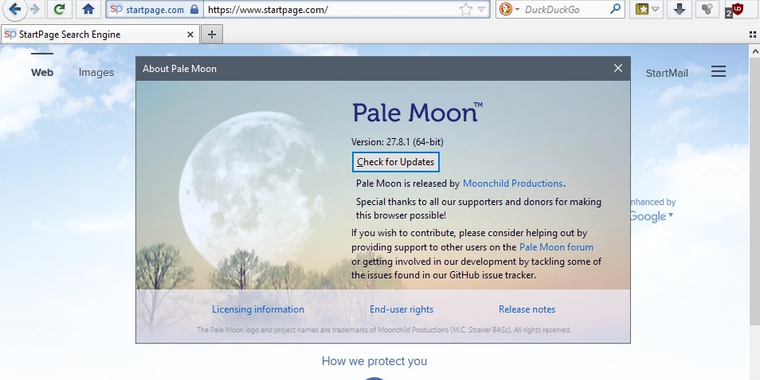
Task: Click the Version: 27.8.1 (64-bit) text
Action: pyautogui.click(x=397, y=142)
